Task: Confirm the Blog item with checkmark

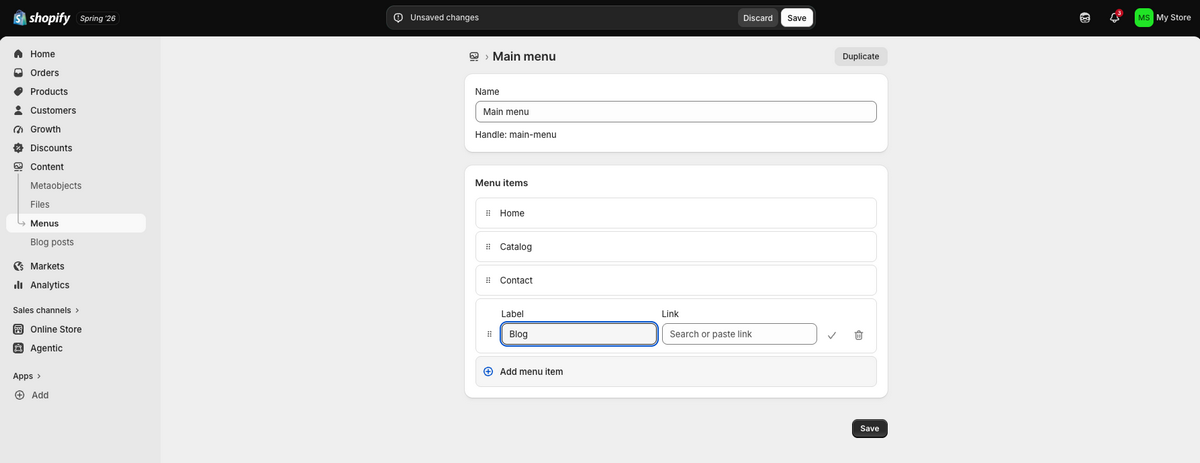Action: [x=832, y=335]
